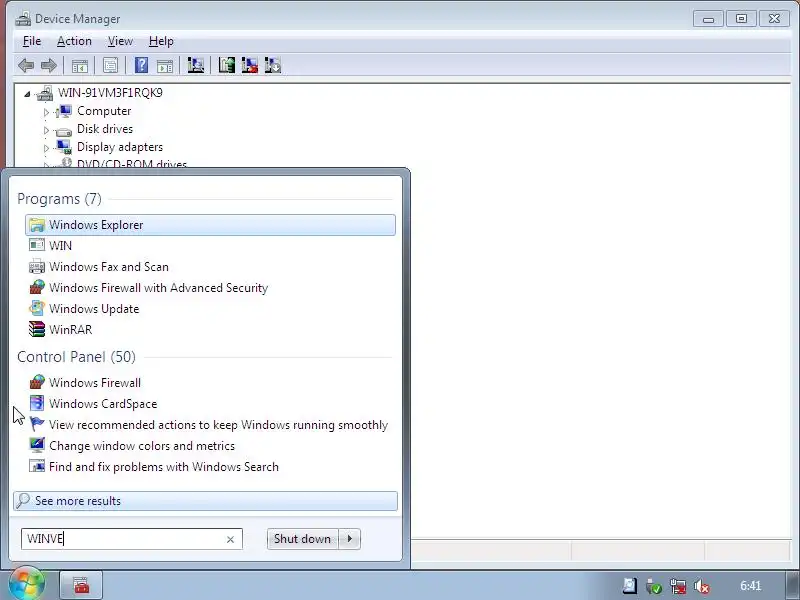The width and height of the screenshot is (800, 600).
Task: Click the Update Driver Software icon
Action: tap(227, 65)
